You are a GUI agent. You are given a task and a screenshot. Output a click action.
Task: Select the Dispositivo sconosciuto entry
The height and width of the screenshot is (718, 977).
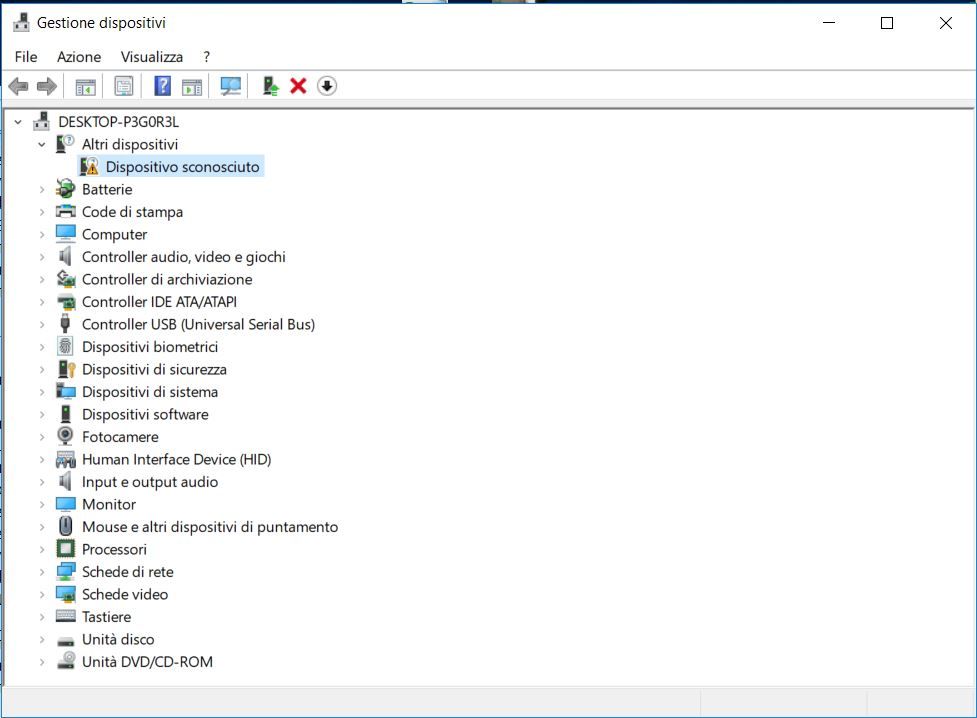click(x=182, y=166)
